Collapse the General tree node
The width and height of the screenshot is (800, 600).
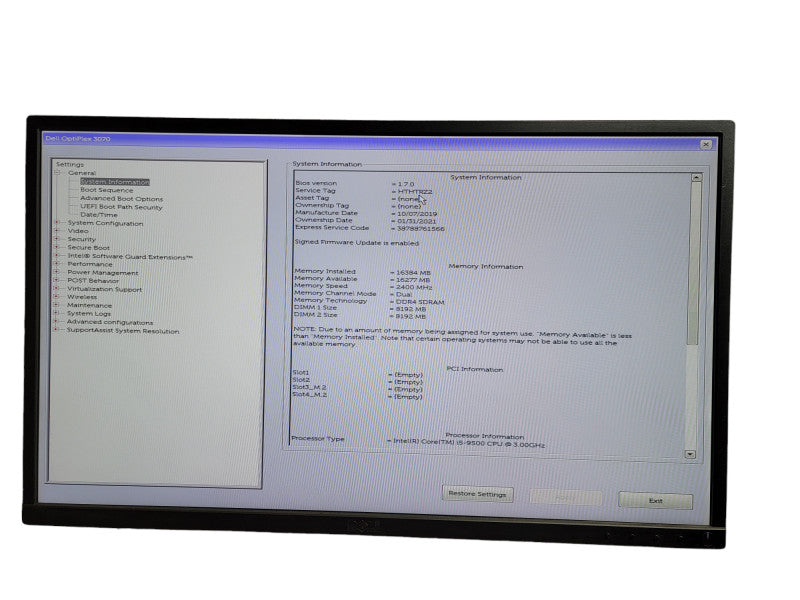pos(58,172)
